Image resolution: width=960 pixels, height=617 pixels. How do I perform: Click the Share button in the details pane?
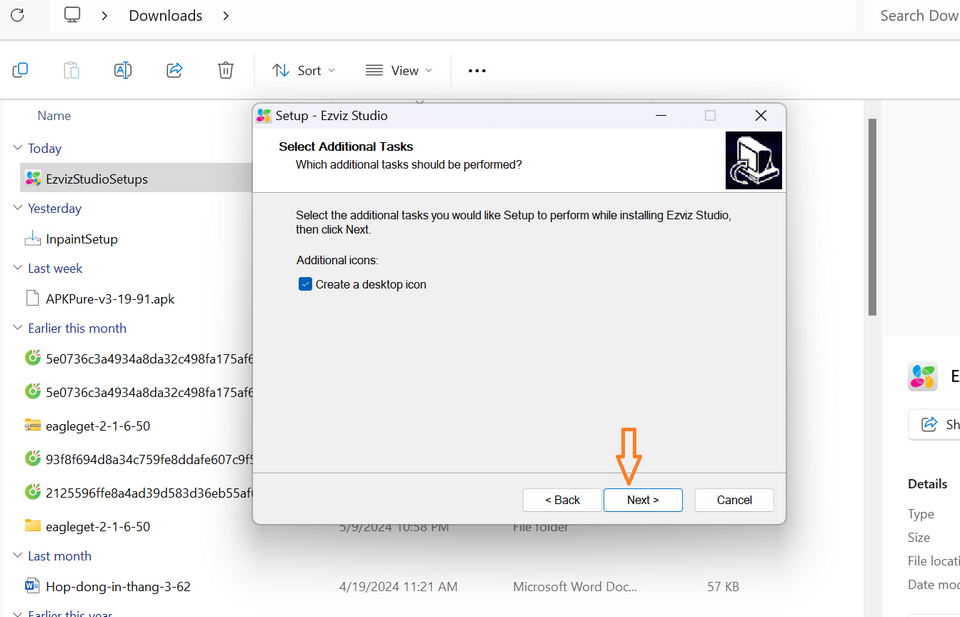[935, 424]
